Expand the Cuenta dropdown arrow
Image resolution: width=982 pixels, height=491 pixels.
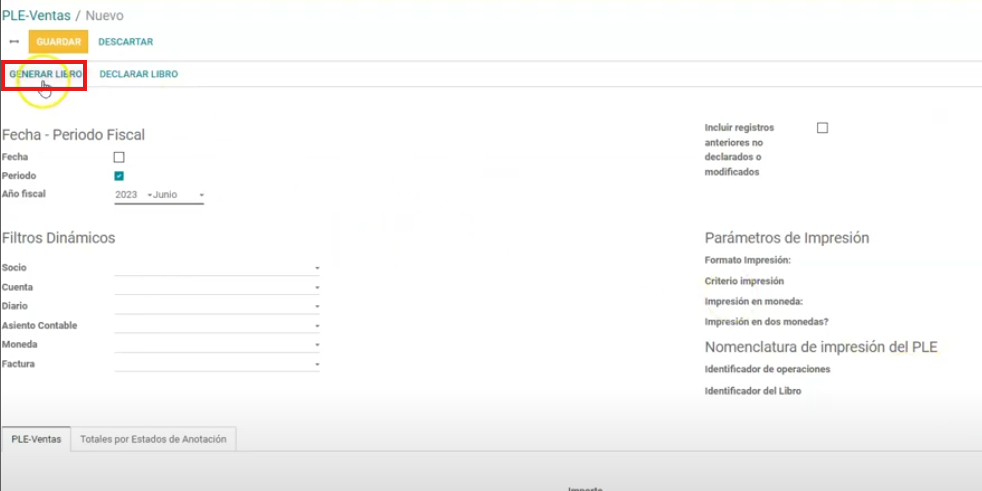(x=317, y=288)
